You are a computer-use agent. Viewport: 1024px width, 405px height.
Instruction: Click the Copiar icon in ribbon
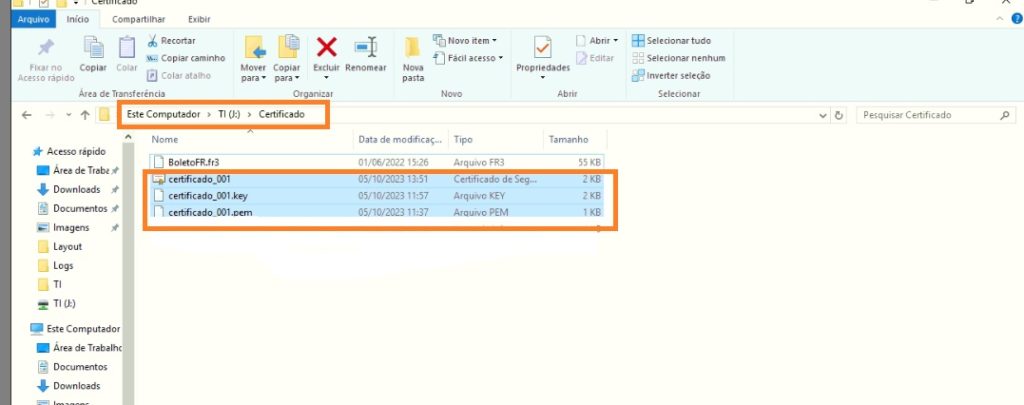pos(93,48)
